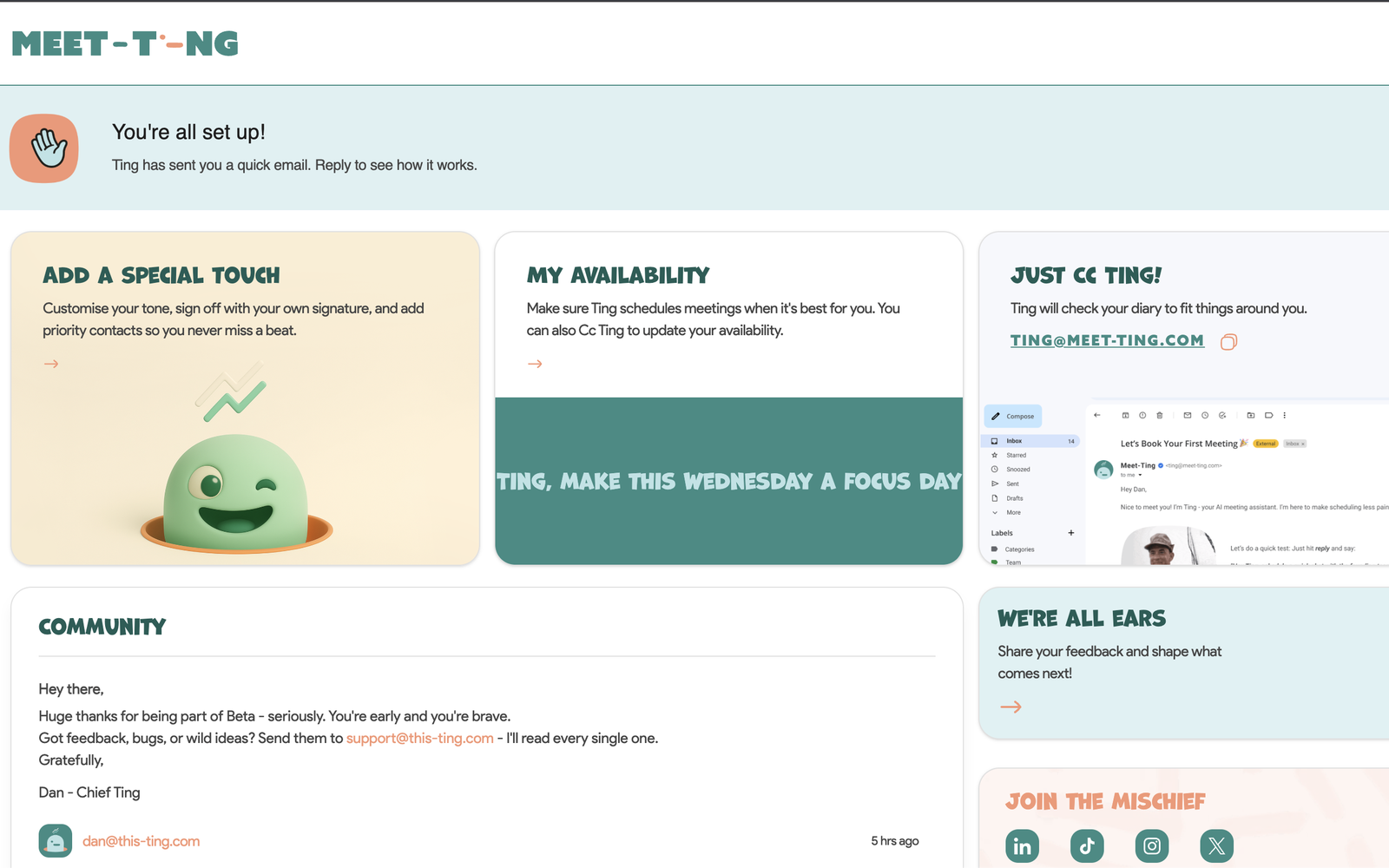Click the Meet-Ting logo

coord(125,43)
